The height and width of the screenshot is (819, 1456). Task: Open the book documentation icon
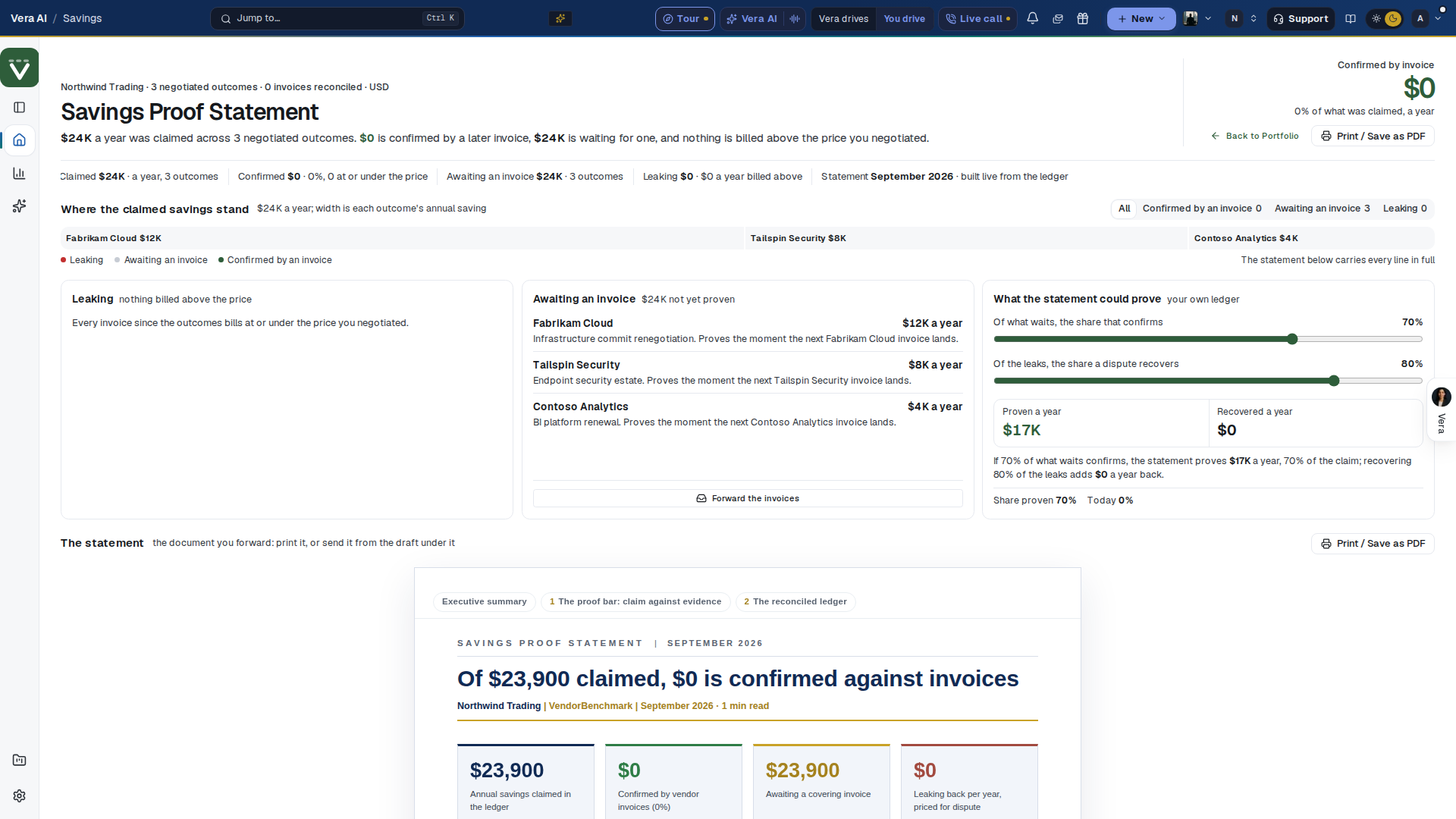(x=1351, y=18)
